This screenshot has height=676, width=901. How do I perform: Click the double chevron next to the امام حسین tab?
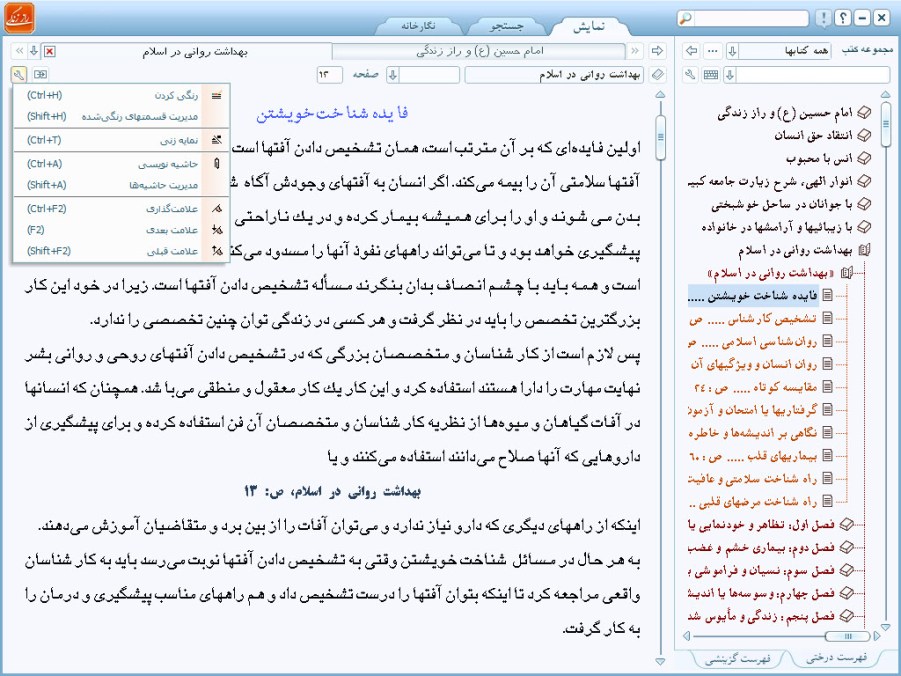click(x=635, y=51)
